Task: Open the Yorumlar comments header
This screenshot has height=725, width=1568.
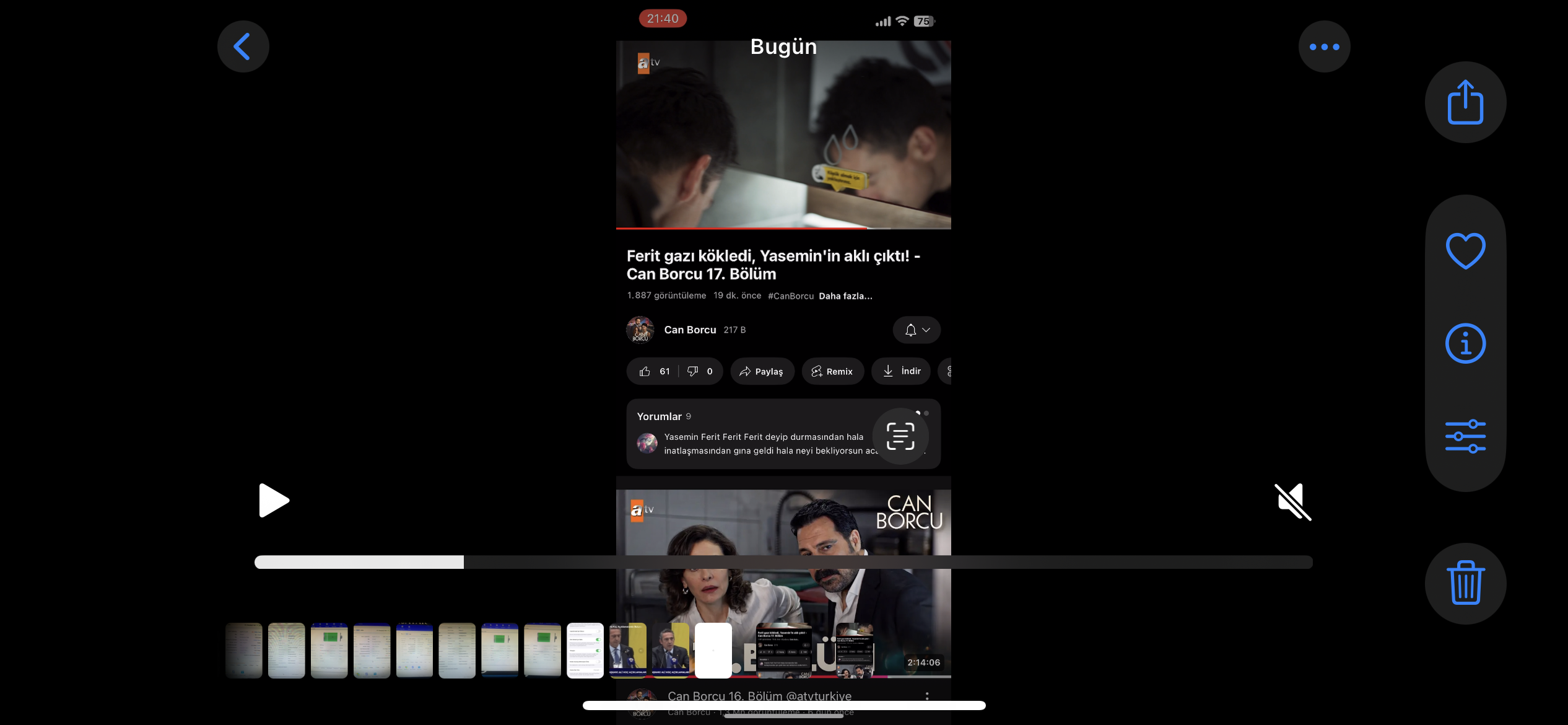Action: point(664,416)
